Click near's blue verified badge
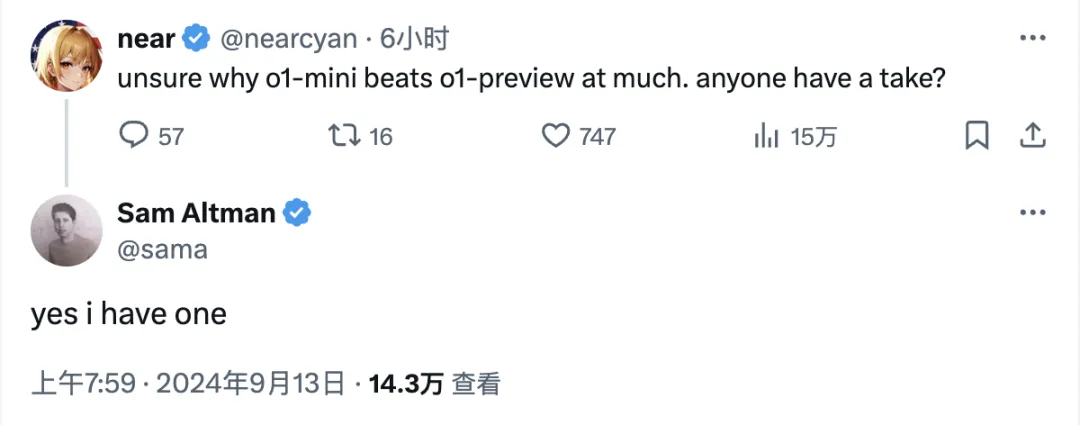 pos(196,39)
